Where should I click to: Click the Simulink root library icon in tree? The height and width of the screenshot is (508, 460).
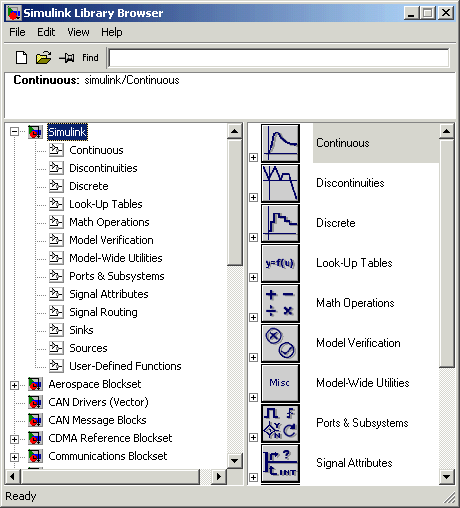[x=35, y=132]
